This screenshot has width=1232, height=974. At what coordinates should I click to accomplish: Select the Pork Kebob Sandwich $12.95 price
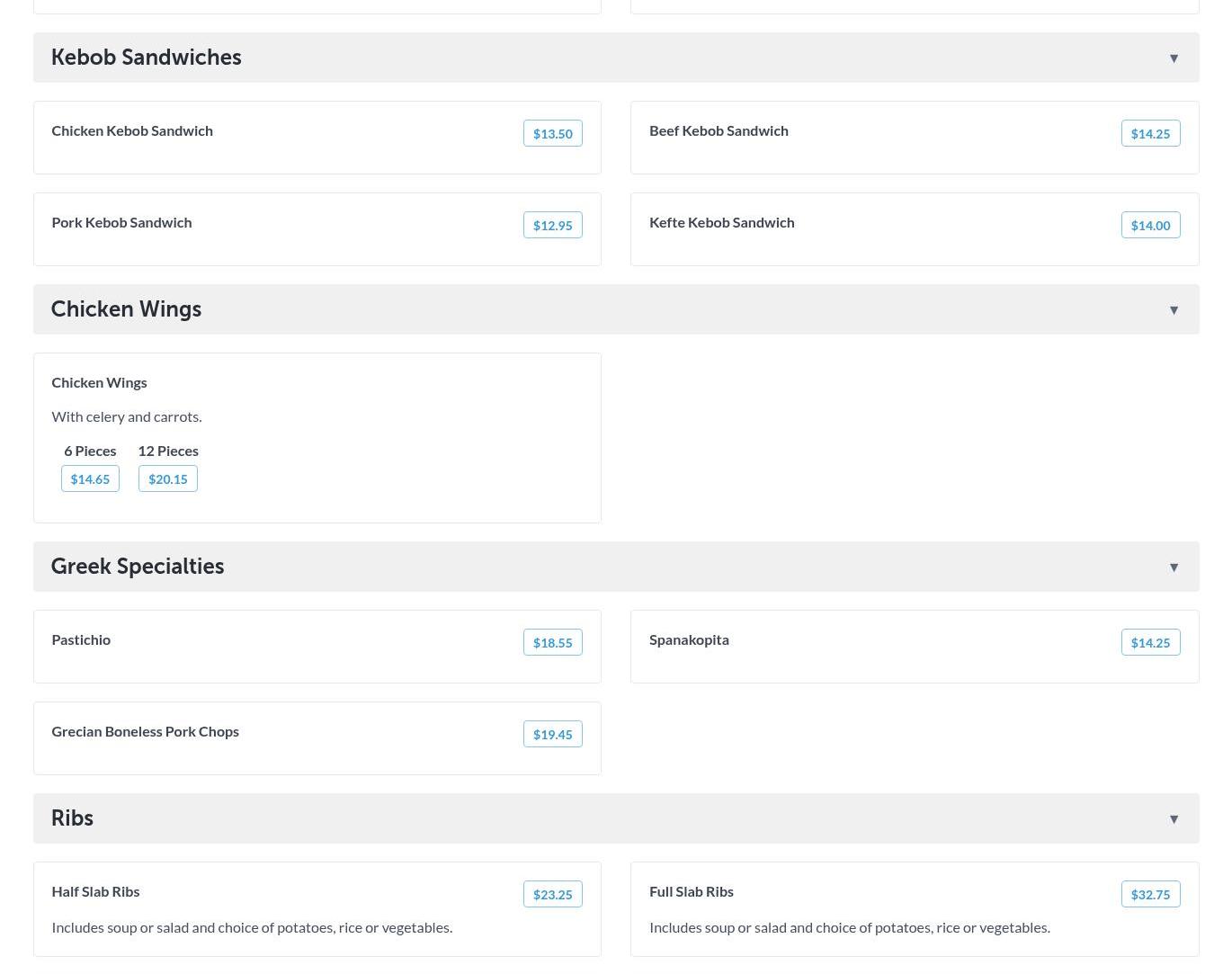(x=552, y=226)
